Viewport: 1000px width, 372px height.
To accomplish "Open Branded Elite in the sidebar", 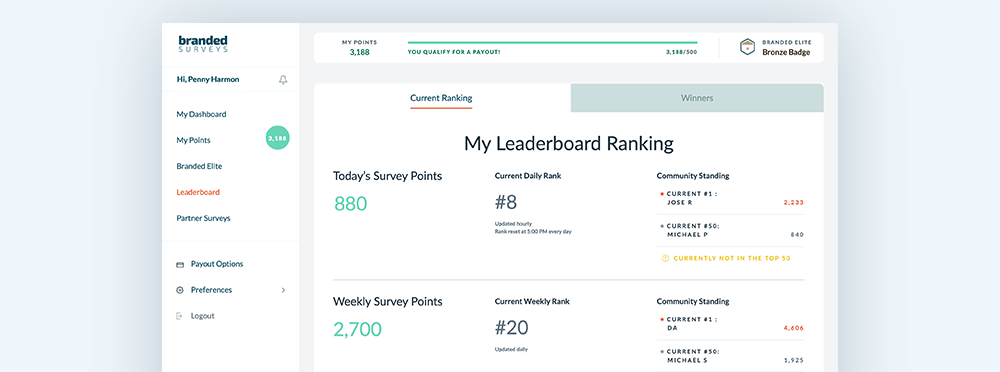I will 199,166.
